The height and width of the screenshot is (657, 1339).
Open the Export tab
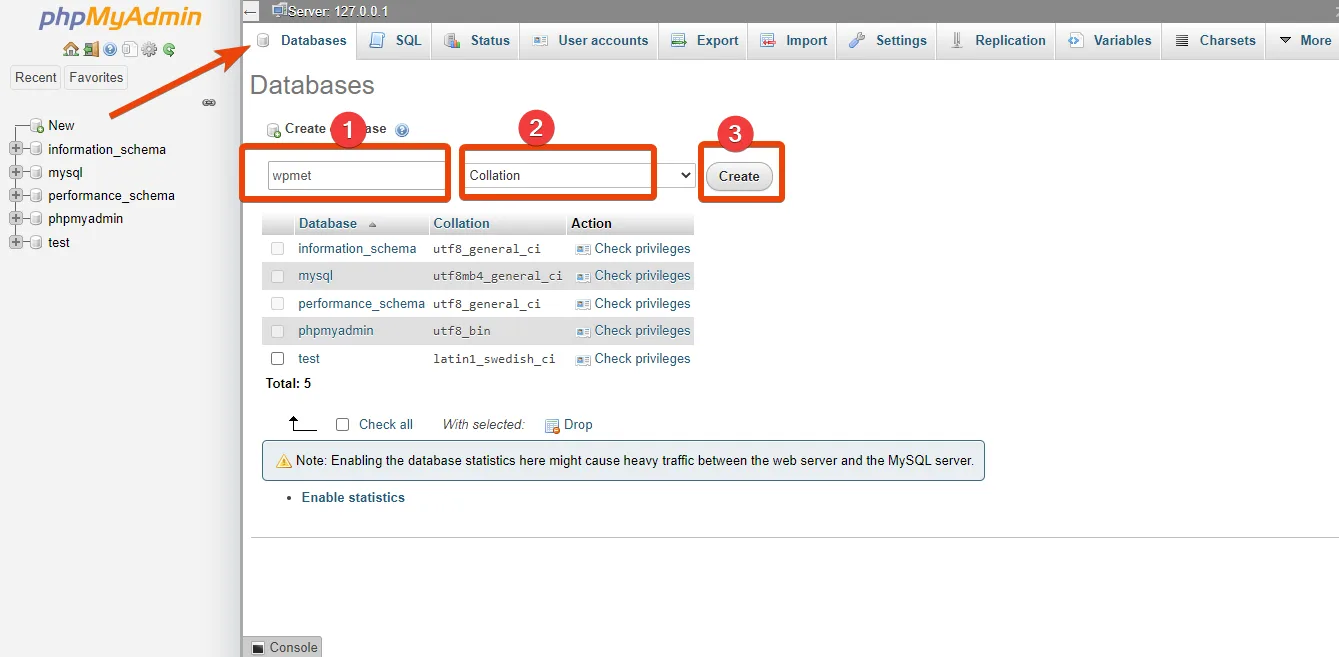pyautogui.click(x=705, y=41)
